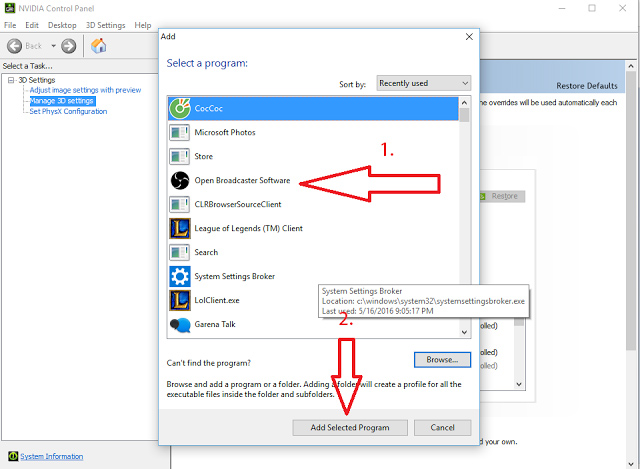Viewport: 640px width, 469px height.
Task: Click the Add Selected Program button
Action: click(350, 427)
